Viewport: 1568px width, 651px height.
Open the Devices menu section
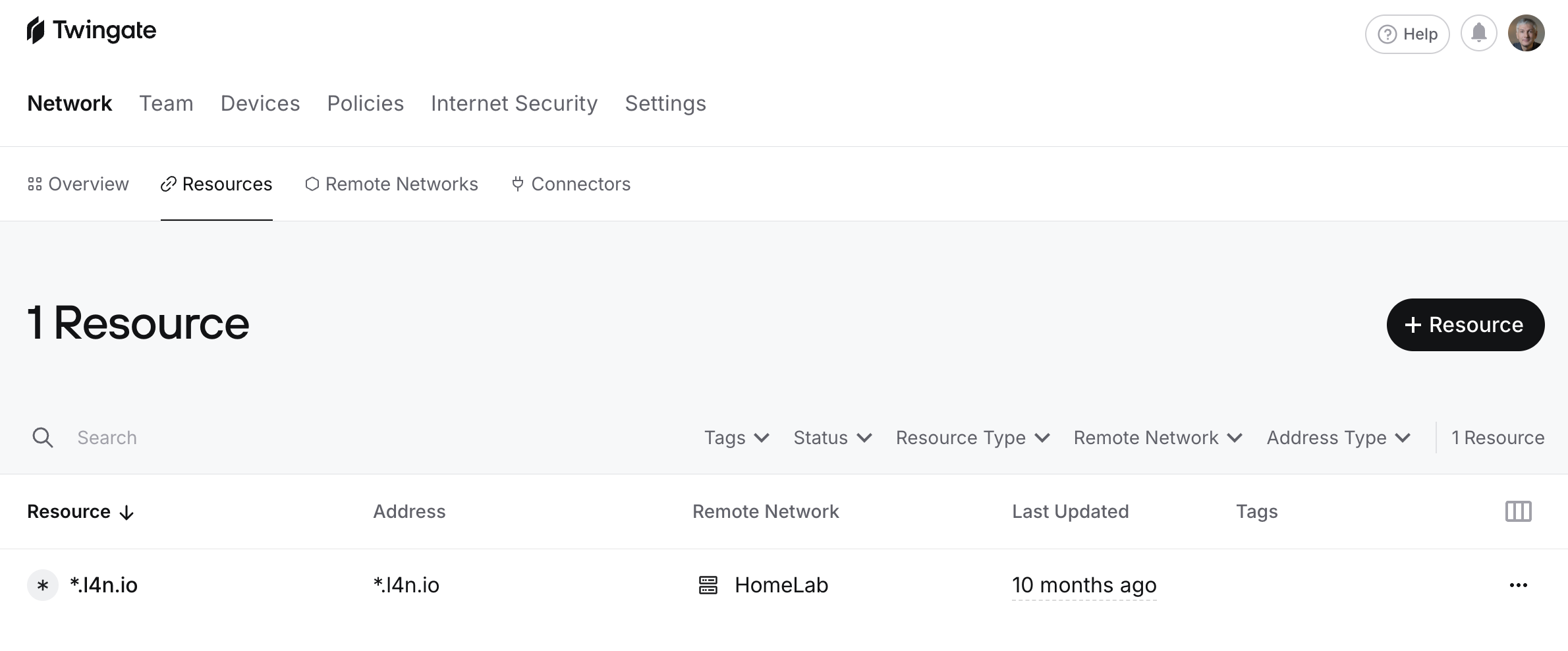[260, 103]
